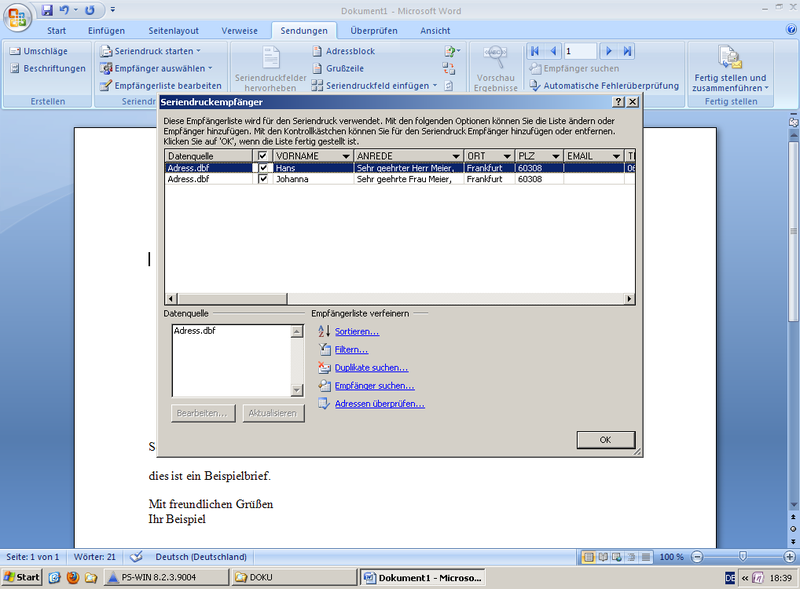Open the Duplikate suchen link

click(371, 367)
